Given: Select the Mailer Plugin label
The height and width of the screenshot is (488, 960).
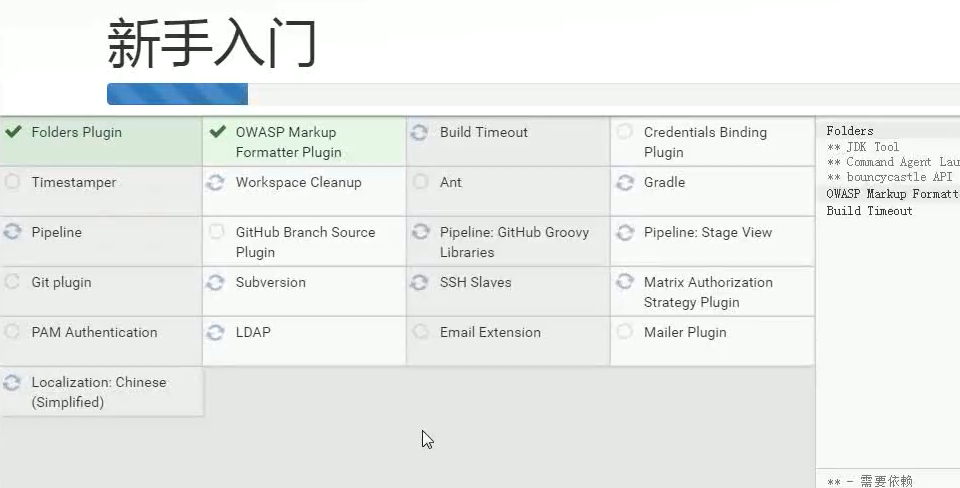Looking at the screenshot, I should 685,332.
